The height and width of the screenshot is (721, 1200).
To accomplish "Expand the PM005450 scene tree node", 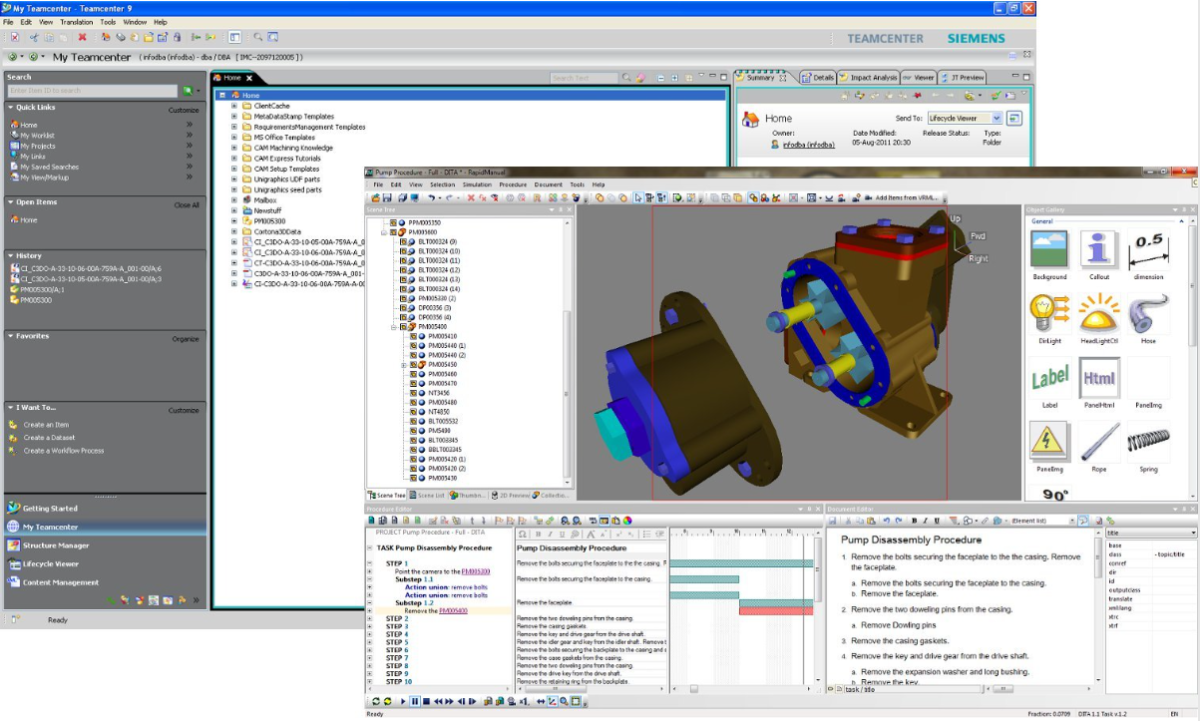I will pos(404,365).
